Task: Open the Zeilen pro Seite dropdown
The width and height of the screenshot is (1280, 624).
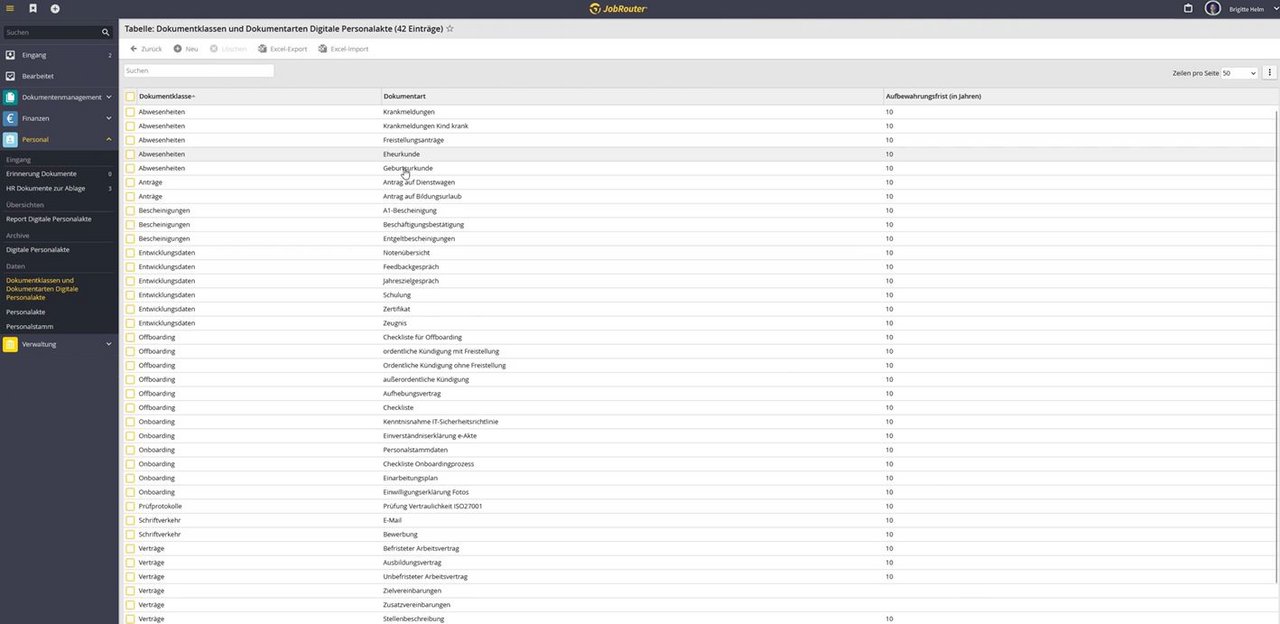Action: pos(1239,73)
